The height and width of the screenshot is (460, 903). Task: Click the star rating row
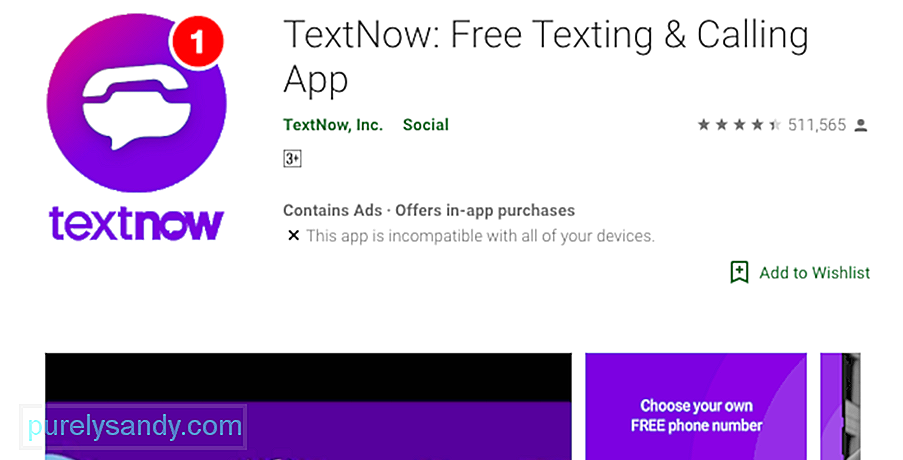[739, 124]
